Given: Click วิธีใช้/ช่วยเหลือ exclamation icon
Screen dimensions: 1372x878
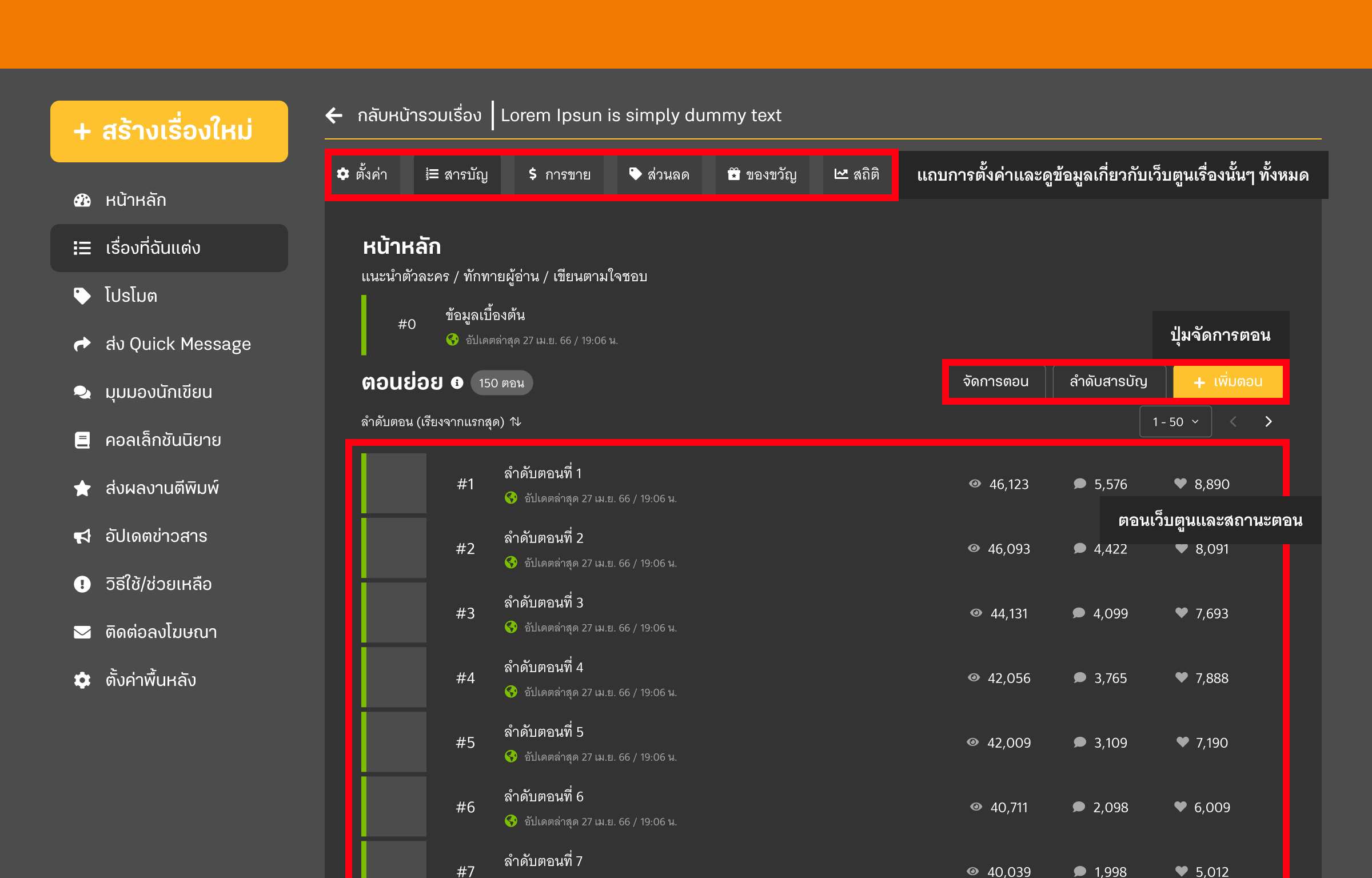Looking at the screenshot, I should click(82, 584).
